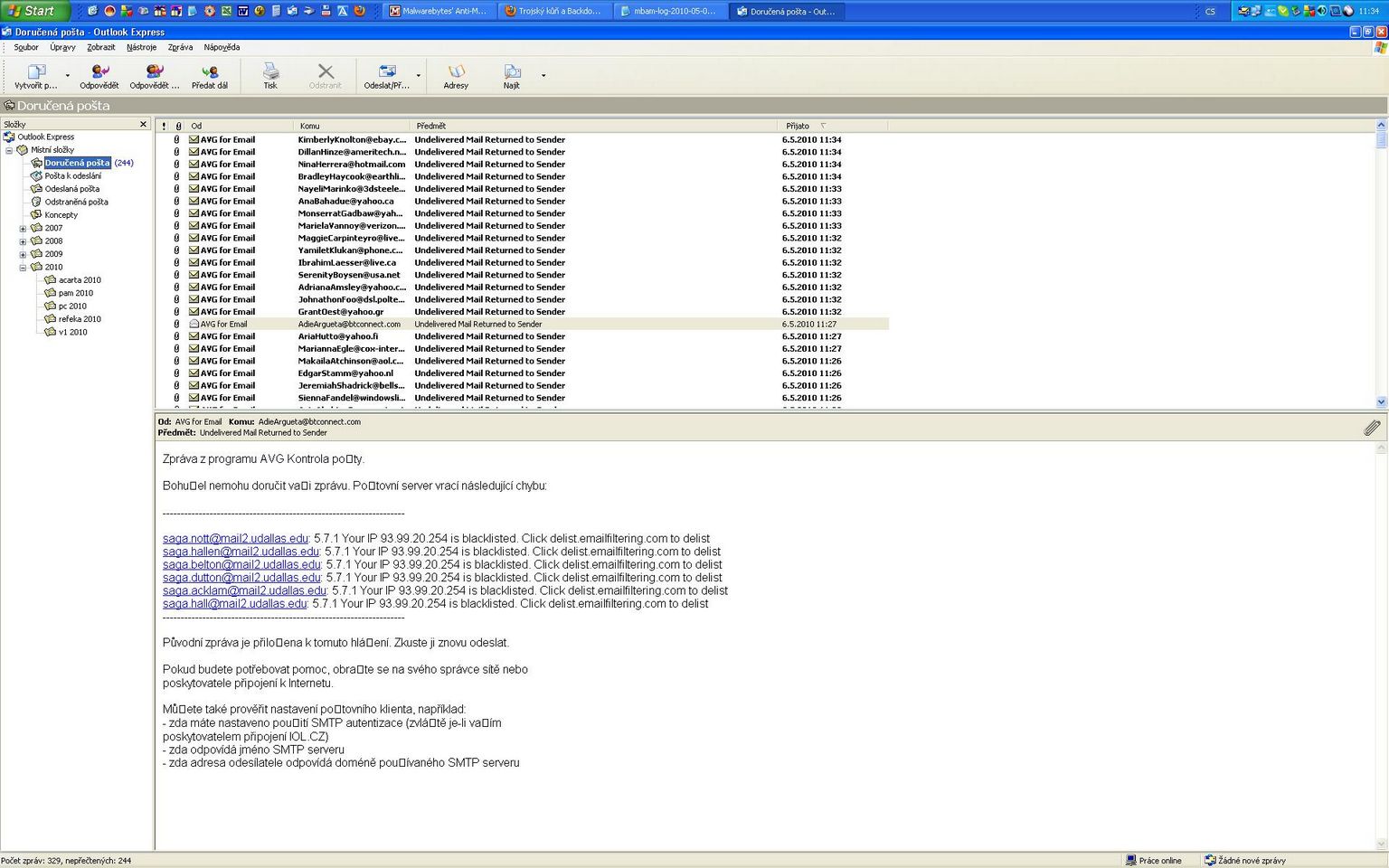
Task: Click the Od column header
Action: pos(240,127)
